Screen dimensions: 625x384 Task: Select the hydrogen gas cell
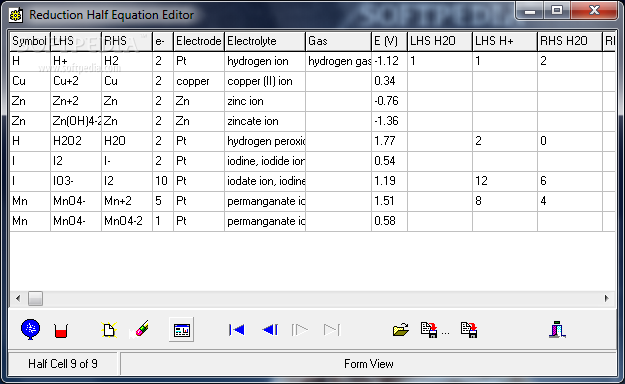point(338,61)
